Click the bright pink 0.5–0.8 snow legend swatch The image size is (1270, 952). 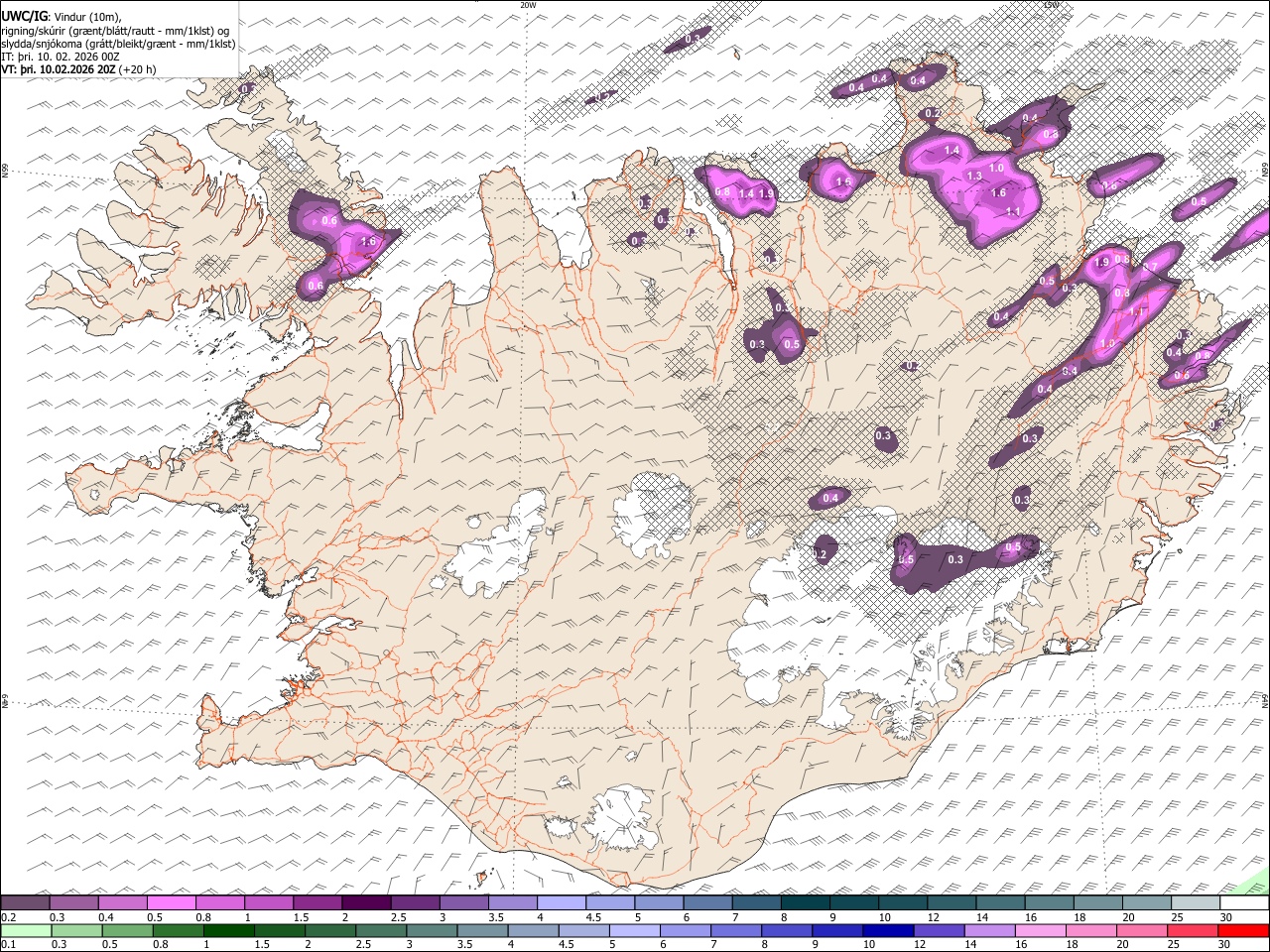[x=171, y=903]
